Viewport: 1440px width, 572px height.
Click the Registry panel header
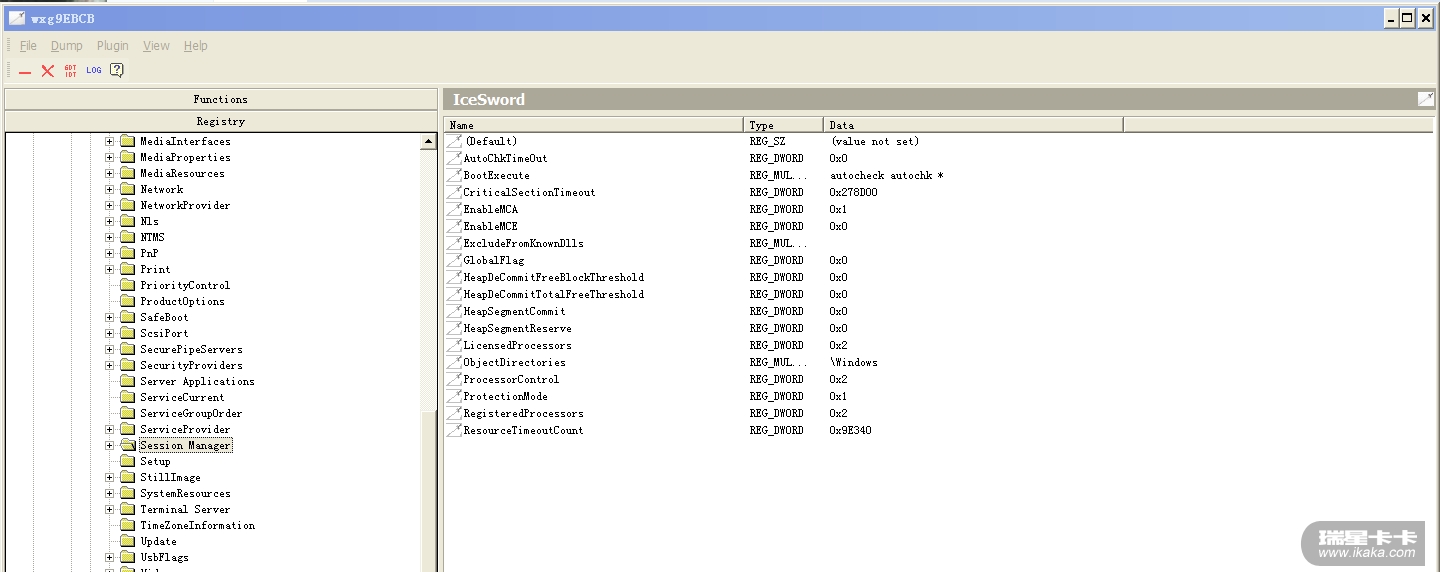pos(220,121)
